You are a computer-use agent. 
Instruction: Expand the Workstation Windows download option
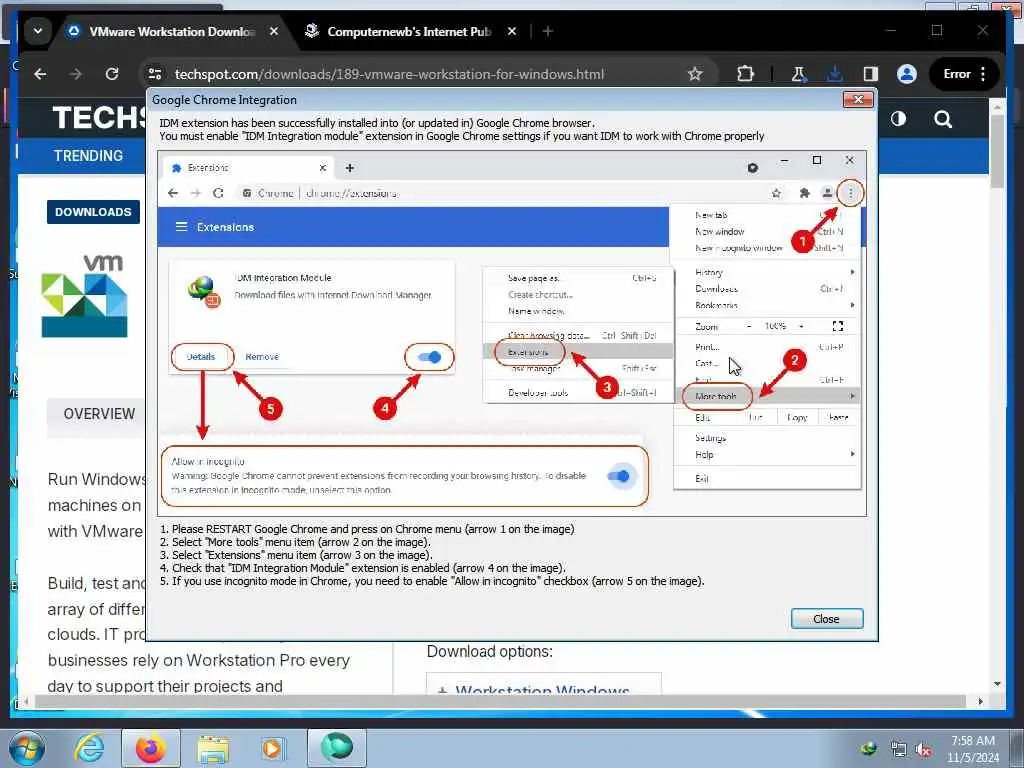(543, 686)
